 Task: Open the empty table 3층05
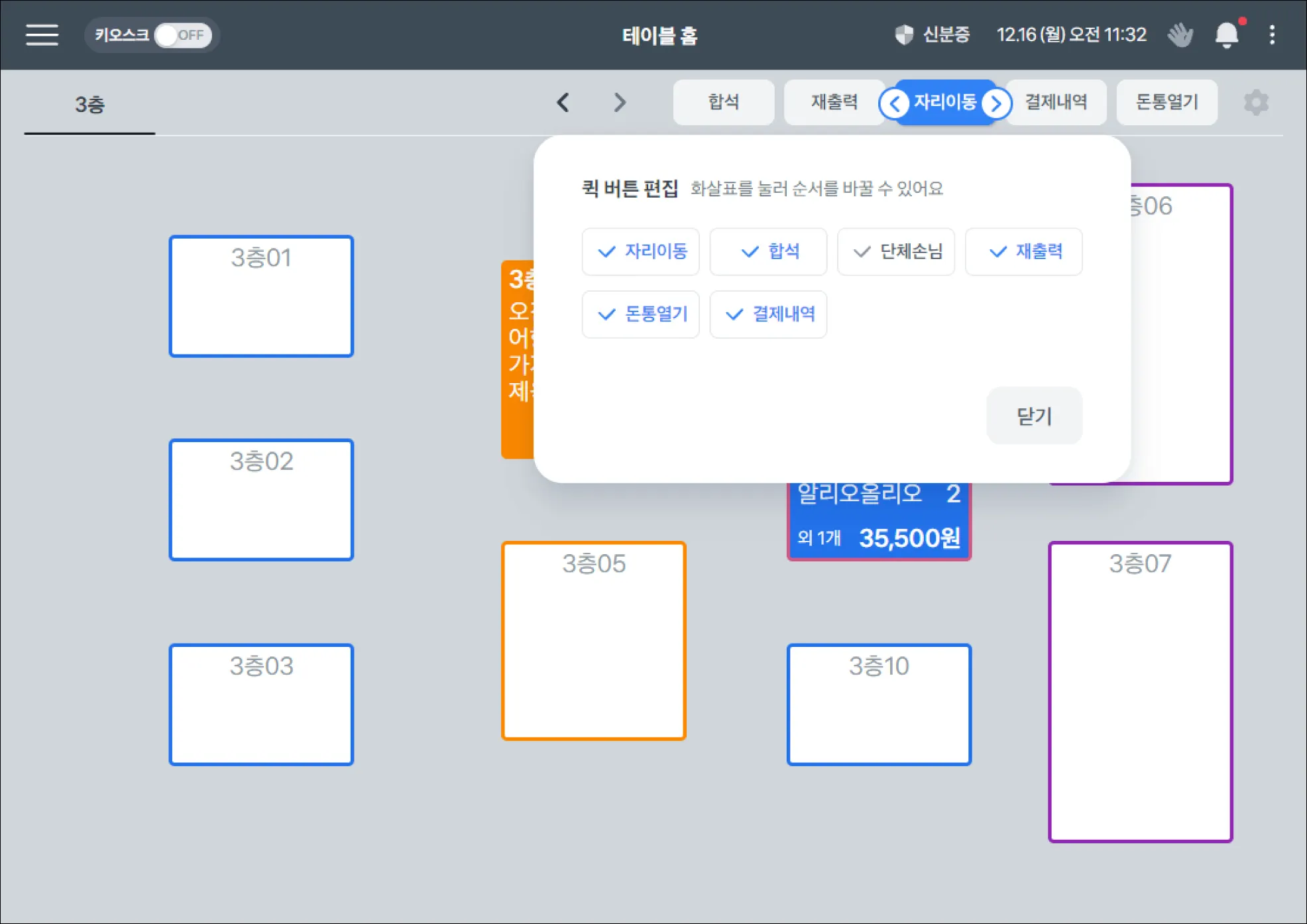593,640
